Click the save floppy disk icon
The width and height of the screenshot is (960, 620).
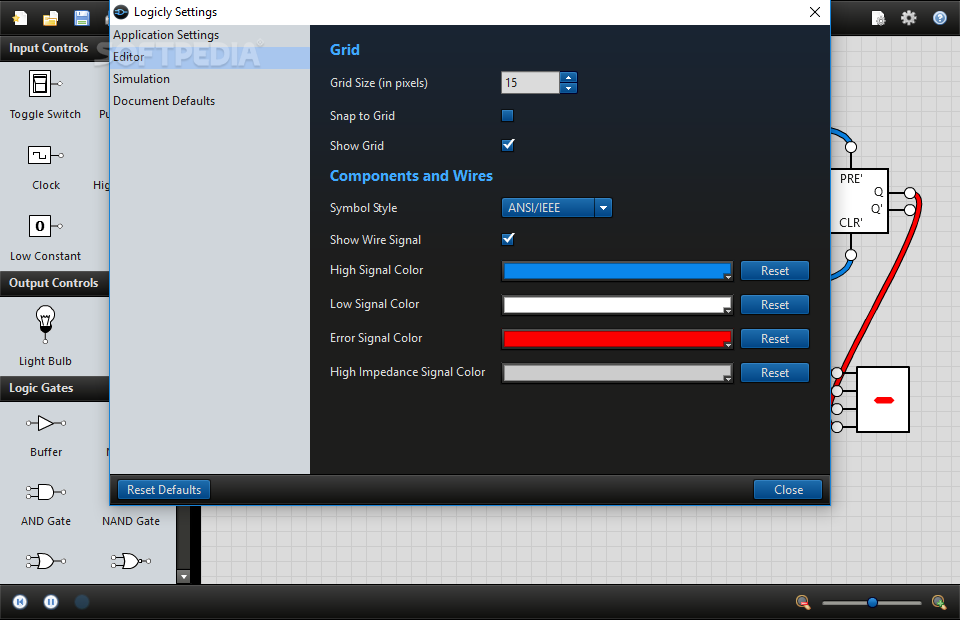81,18
